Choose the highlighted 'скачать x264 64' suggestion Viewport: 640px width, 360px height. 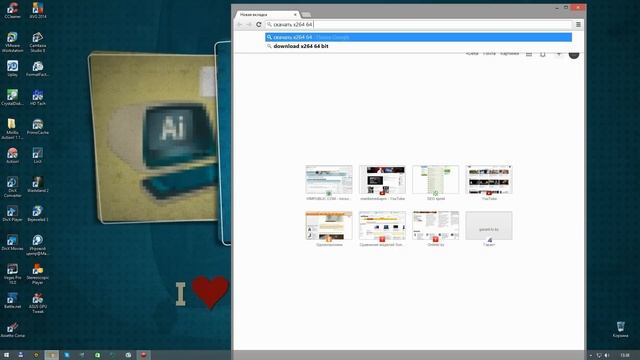418,37
